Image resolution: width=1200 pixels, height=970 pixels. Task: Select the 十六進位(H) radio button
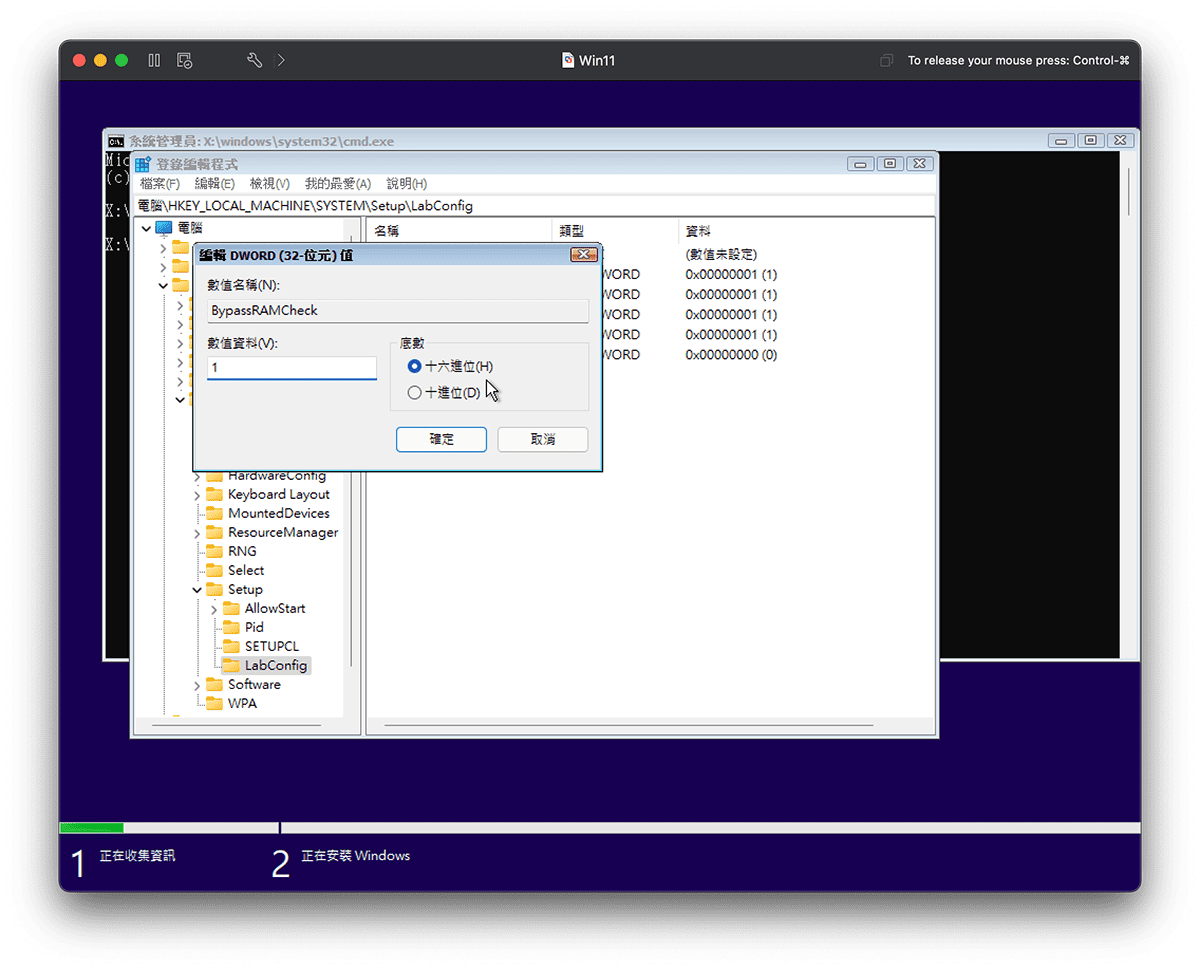(414, 366)
